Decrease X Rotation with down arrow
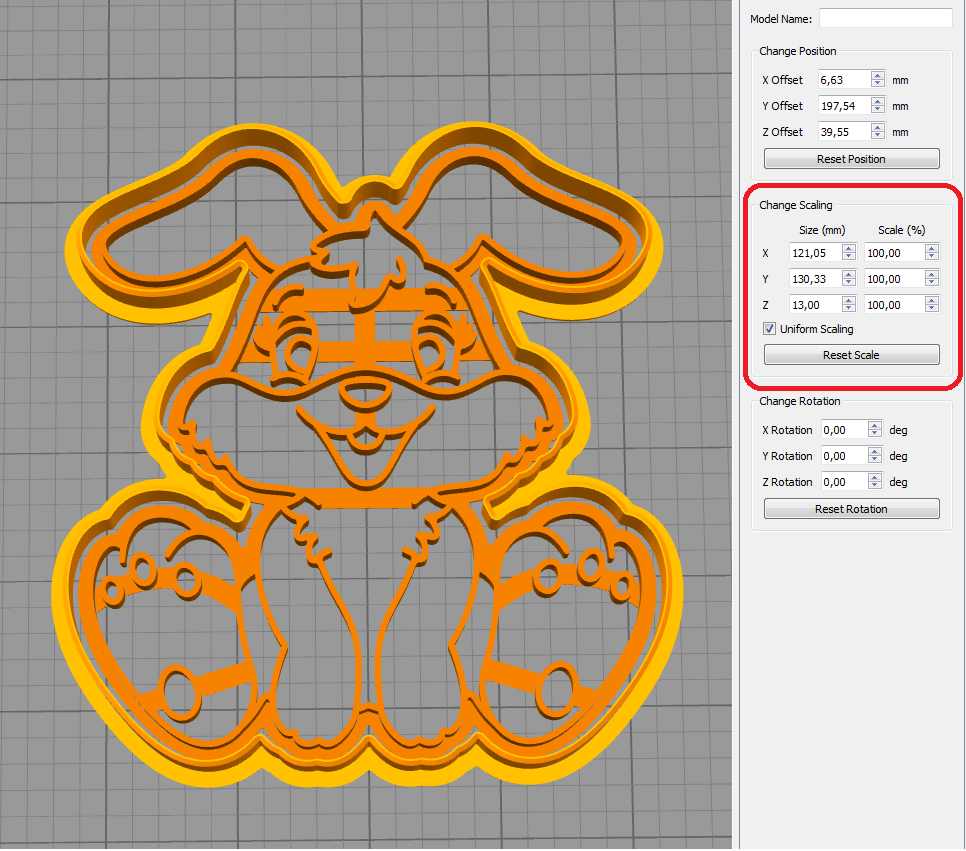The width and height of the screenshot is (966, 851). coord(875,434)
